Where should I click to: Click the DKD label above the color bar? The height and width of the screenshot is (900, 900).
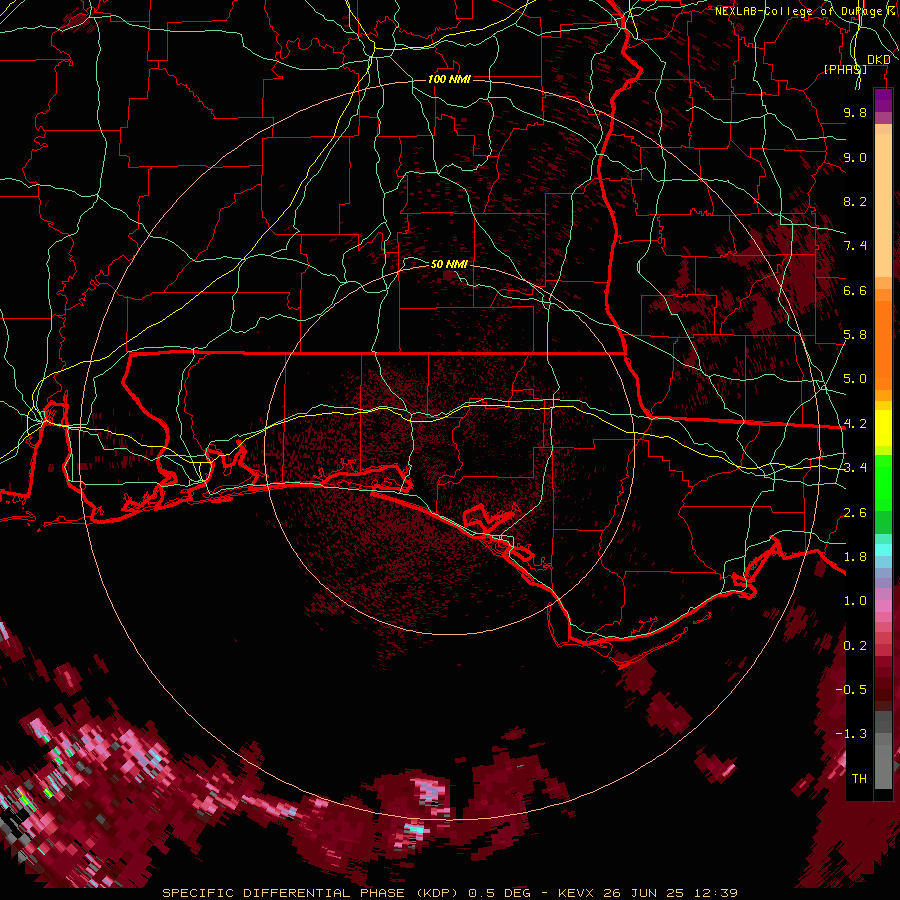point(878,60)
